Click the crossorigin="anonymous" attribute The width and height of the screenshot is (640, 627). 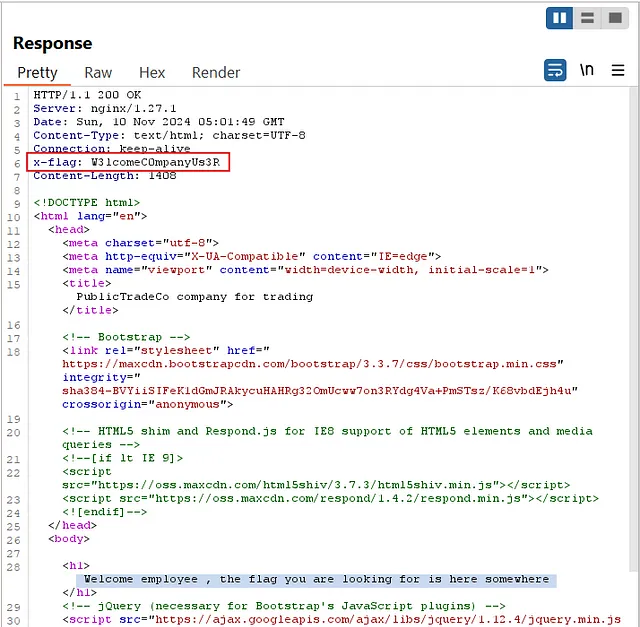coord(147,404)
